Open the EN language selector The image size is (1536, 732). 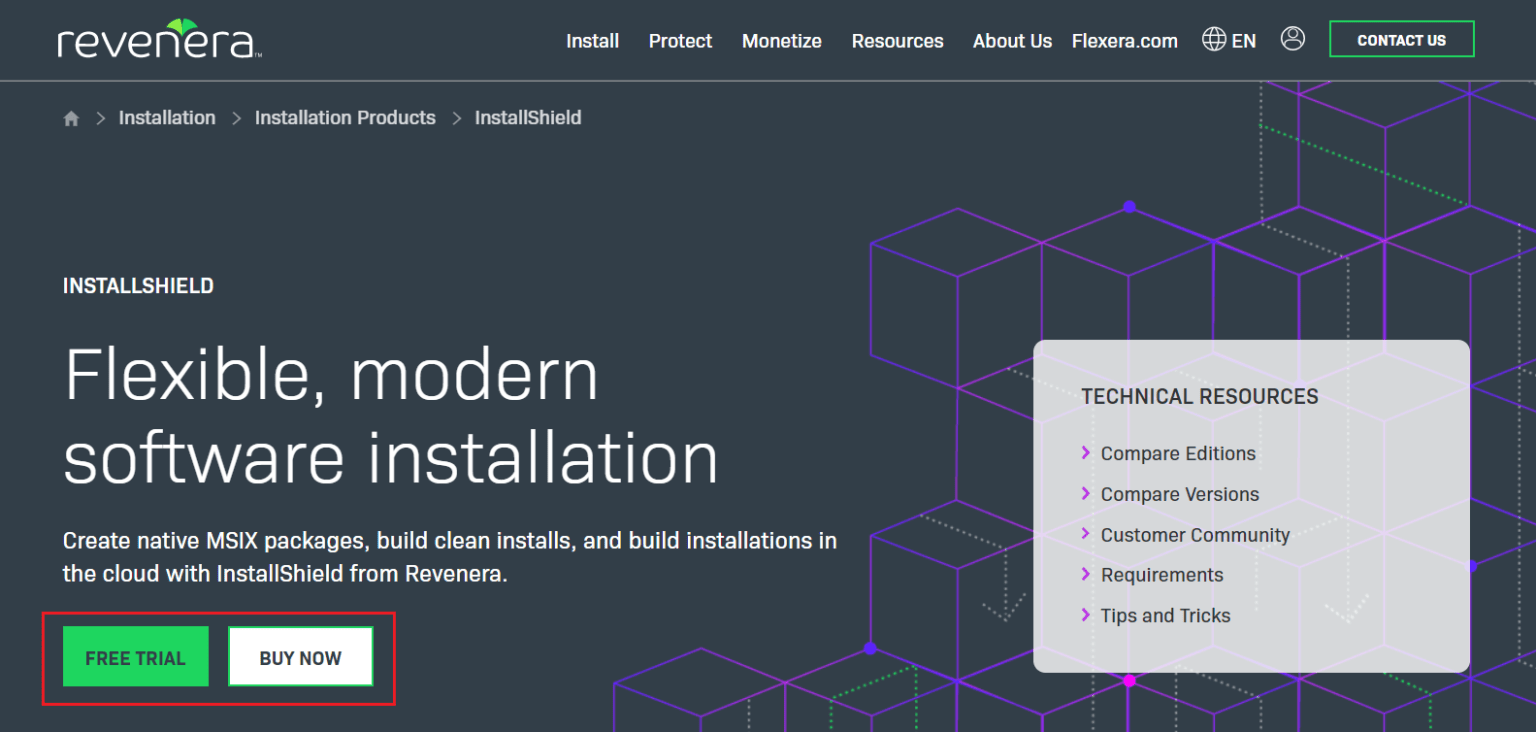click(x=1244, y=41)
